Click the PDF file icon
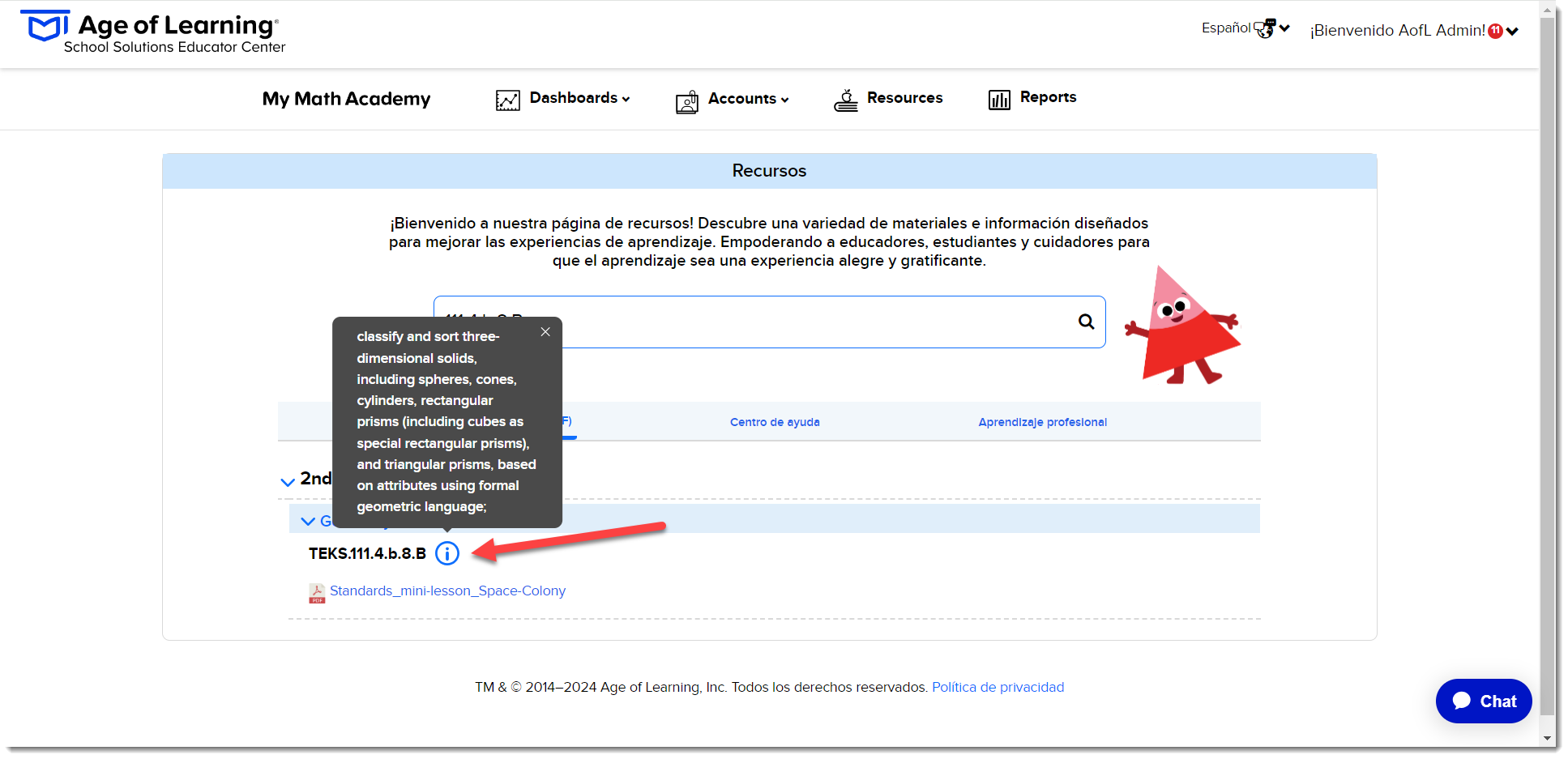 click(x=317, y=593)
